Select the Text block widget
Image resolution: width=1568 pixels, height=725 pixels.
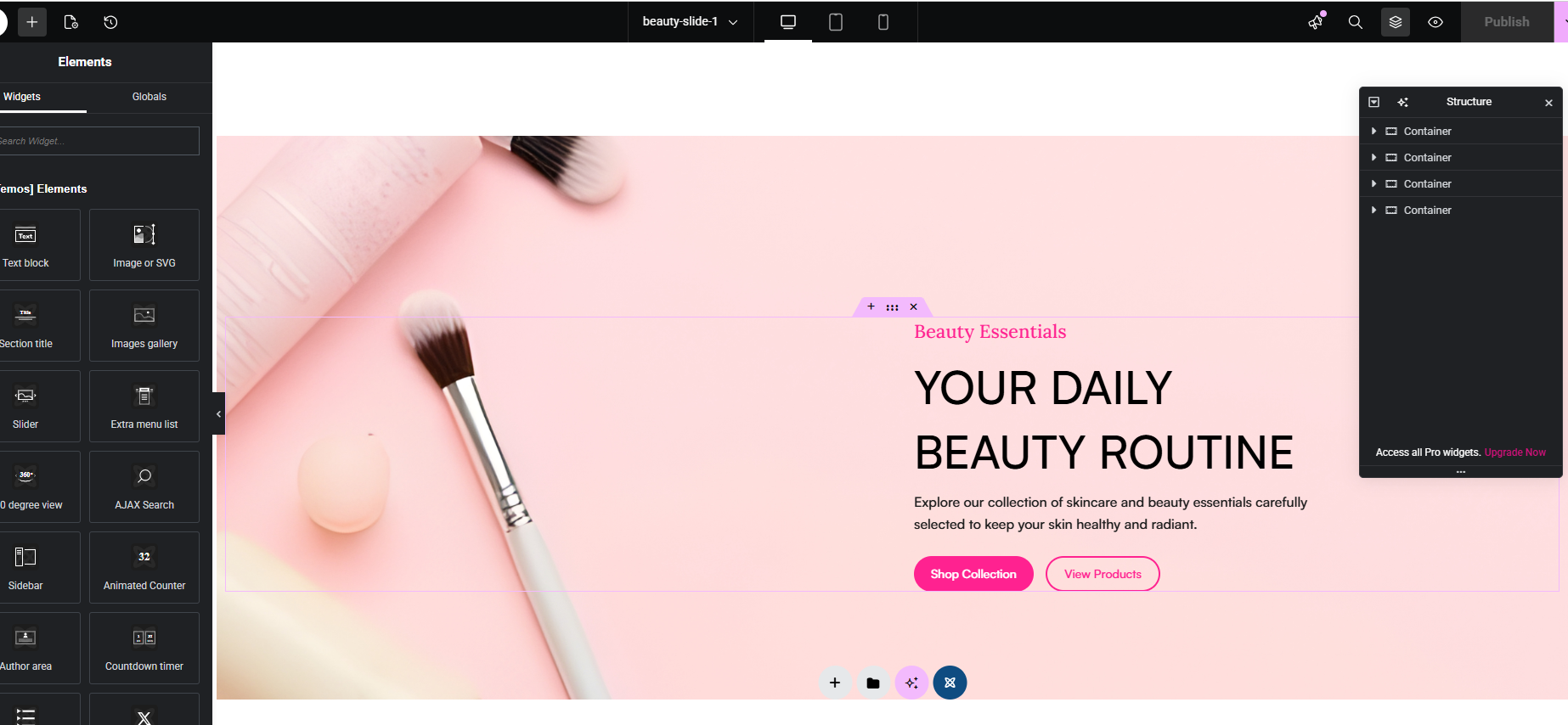[40, 245]
